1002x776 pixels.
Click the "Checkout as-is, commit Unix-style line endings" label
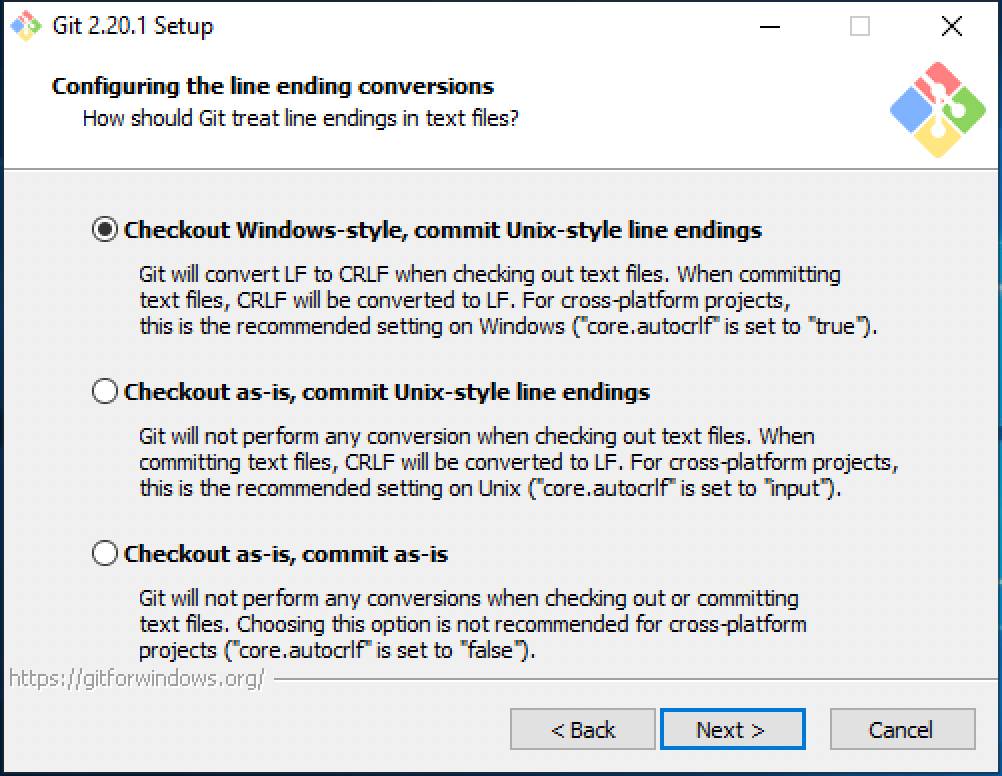click(386, 392)
